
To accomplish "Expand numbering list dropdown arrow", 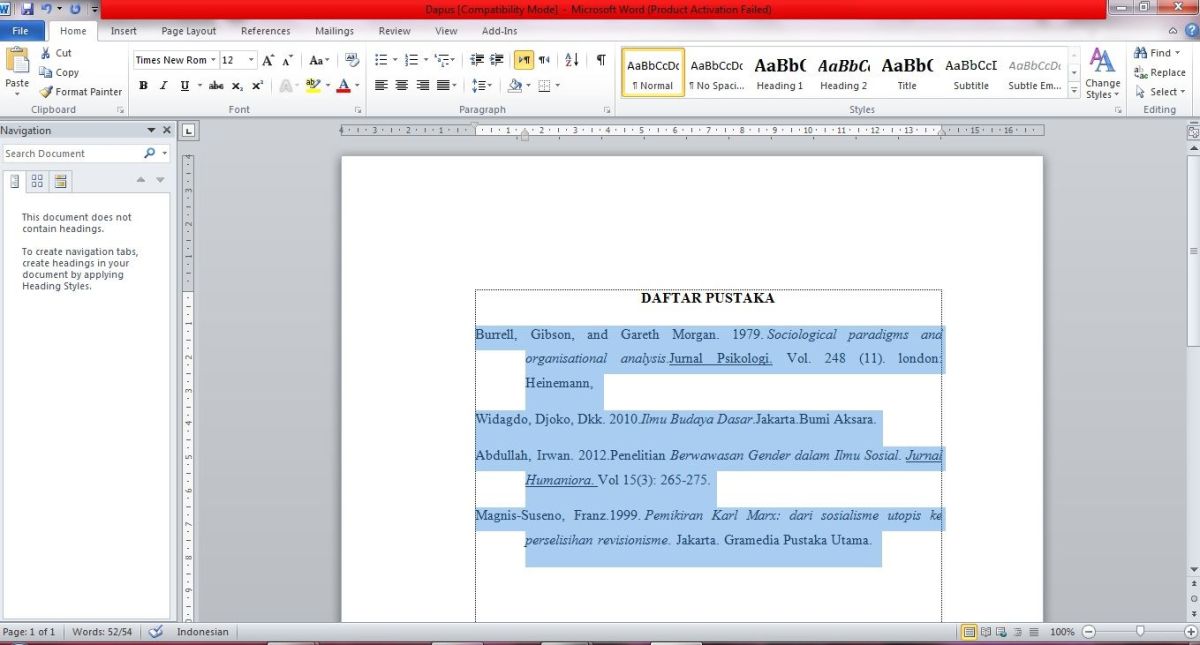I will [426, 60].
